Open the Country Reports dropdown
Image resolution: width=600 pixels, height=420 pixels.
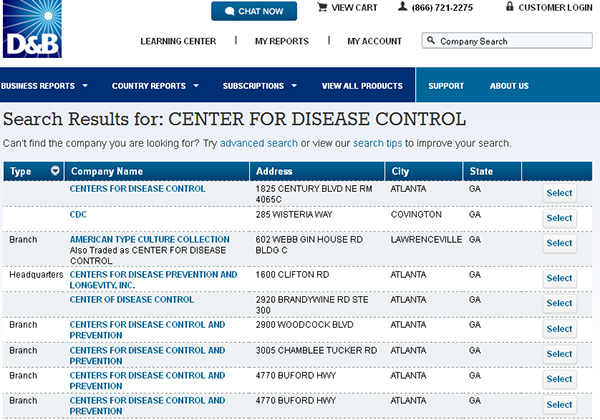[195, 86]
